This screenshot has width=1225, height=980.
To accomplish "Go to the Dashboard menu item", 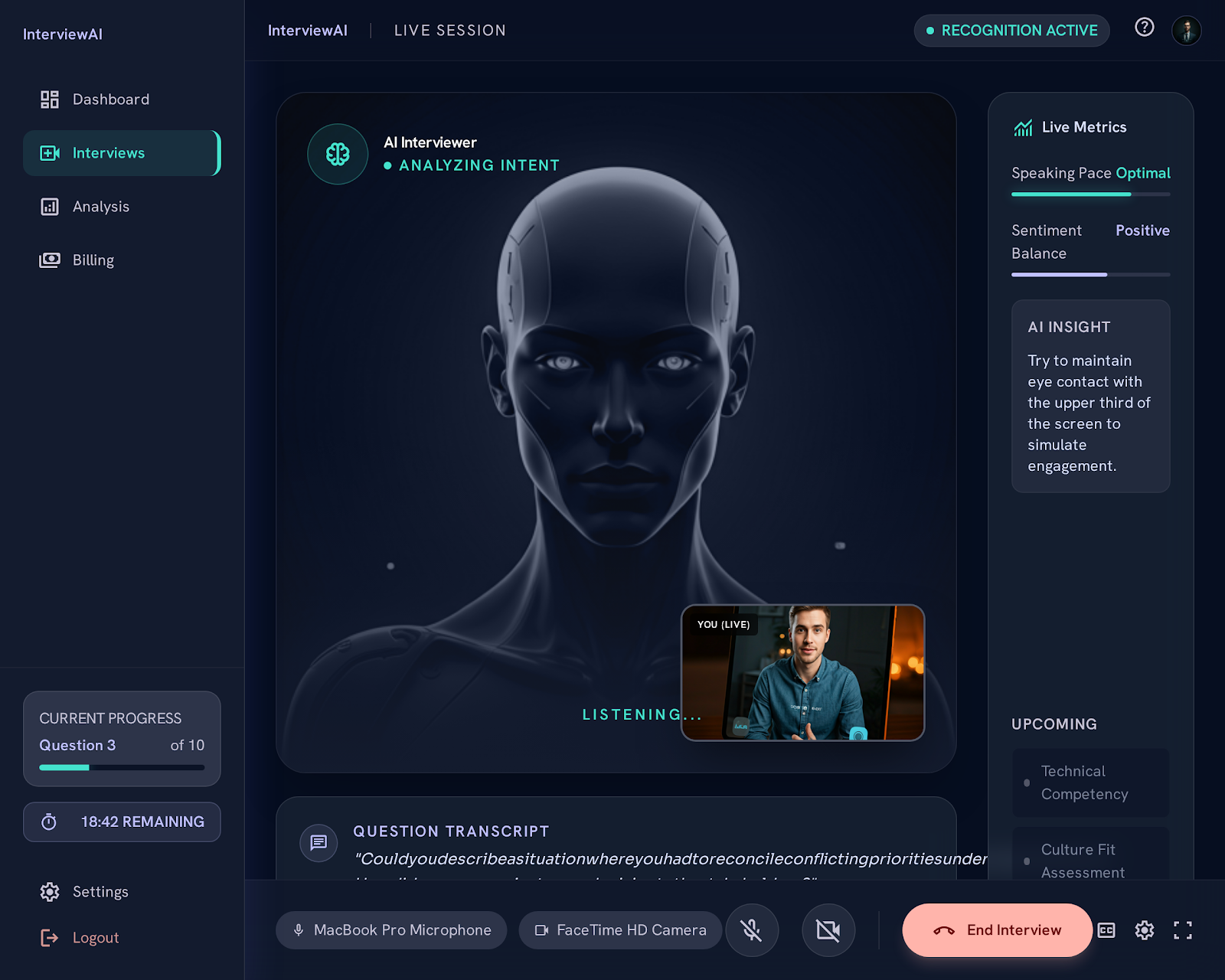I will pyautogui.click(x=122, y=100).
